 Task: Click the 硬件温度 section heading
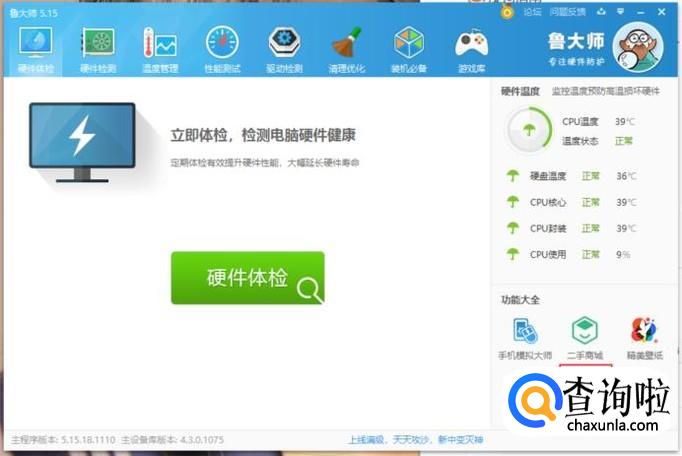(520, 91)
